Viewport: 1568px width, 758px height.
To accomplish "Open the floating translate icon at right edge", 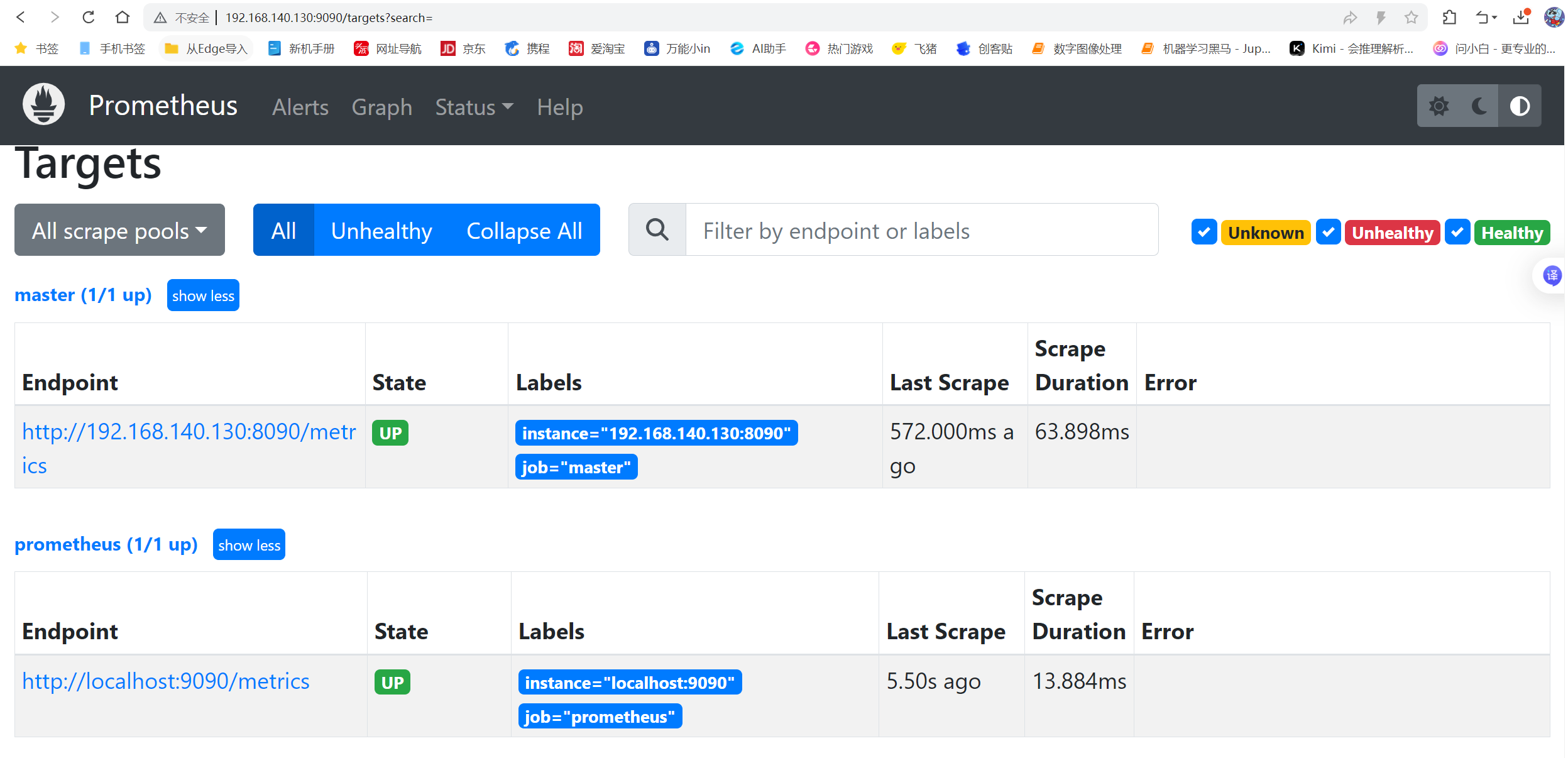I will (1552, 275).
